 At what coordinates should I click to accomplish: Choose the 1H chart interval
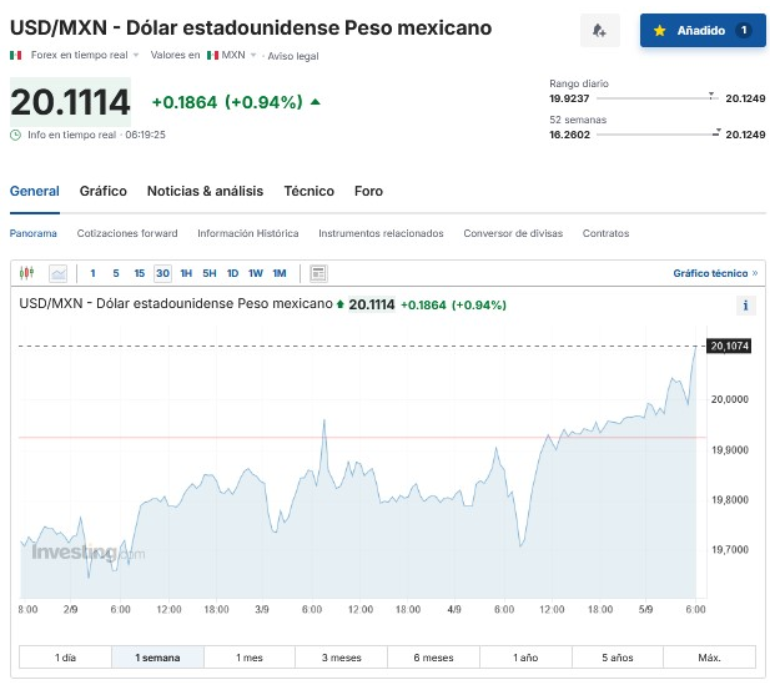tap(186, 273)
